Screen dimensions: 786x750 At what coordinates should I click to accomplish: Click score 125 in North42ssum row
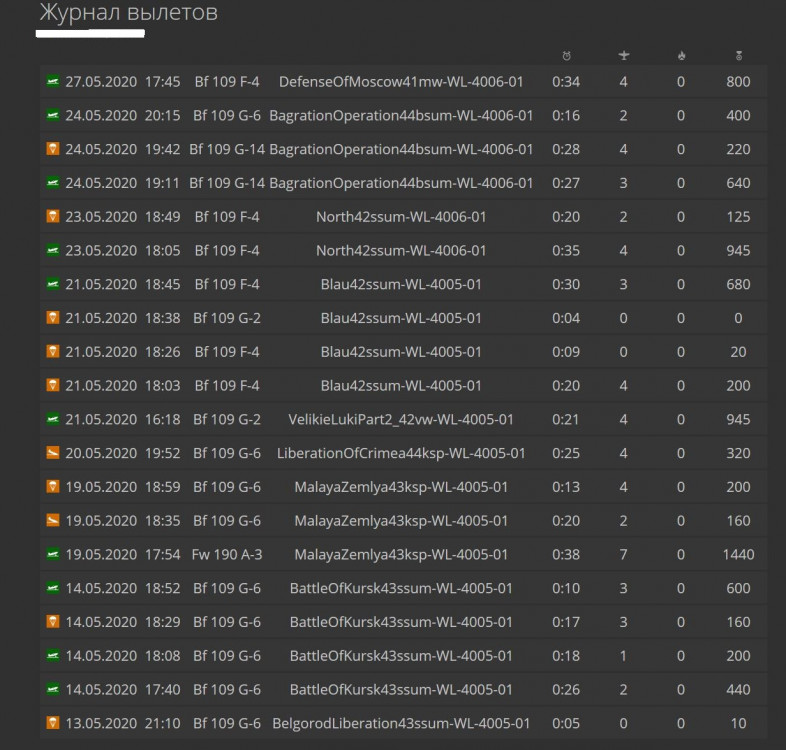738,217
